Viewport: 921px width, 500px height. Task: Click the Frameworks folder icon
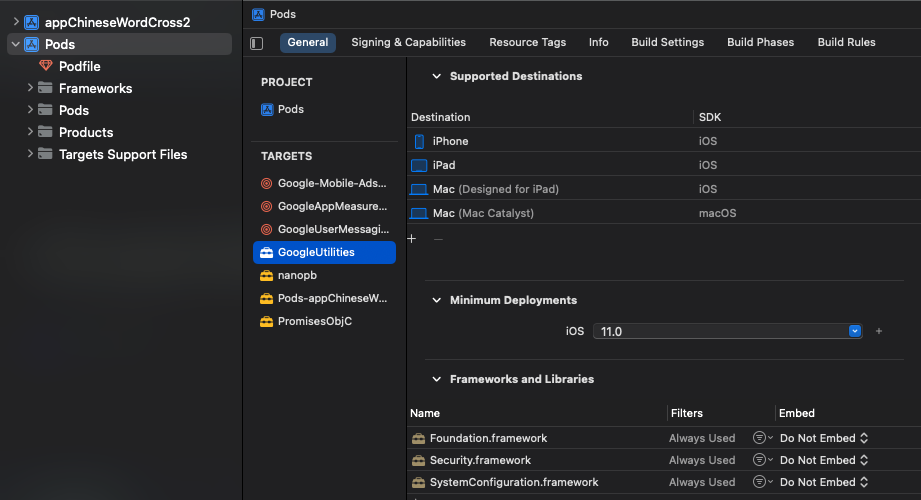coord(45,88)
